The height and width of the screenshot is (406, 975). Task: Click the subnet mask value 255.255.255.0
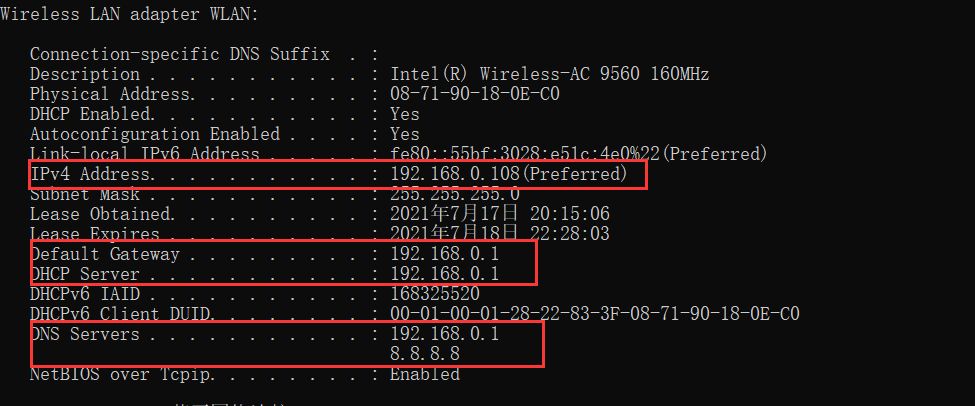click(x=454, y=194)
